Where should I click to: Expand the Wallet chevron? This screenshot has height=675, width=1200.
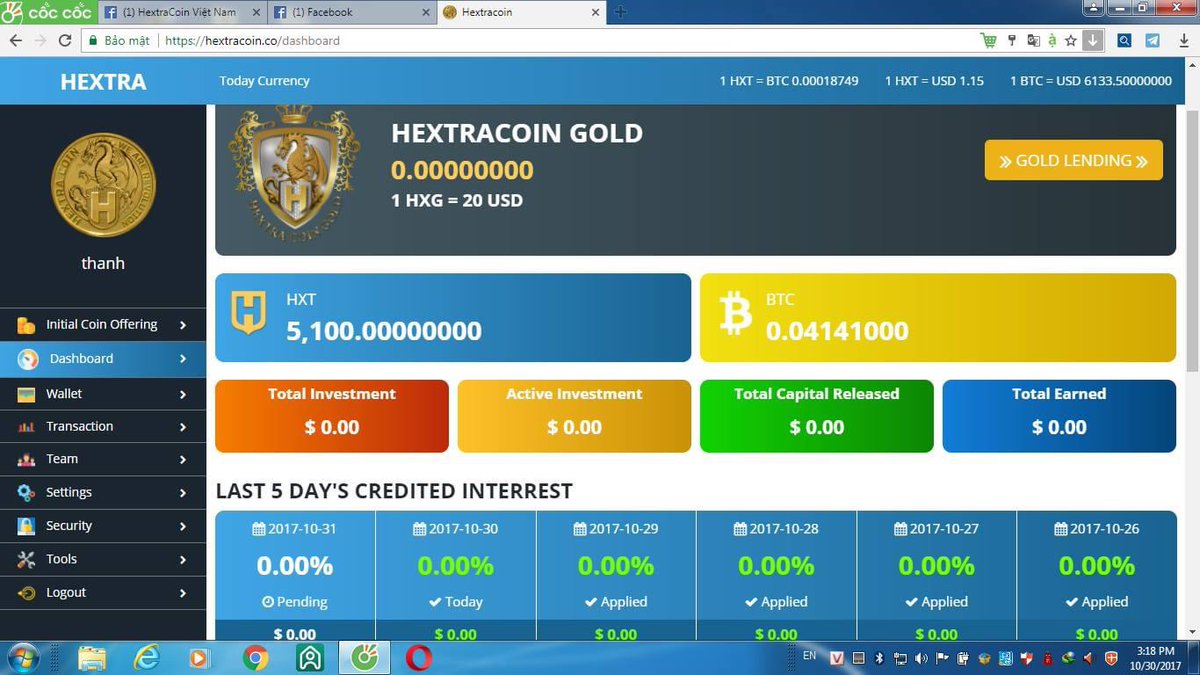tap(183, 395)
